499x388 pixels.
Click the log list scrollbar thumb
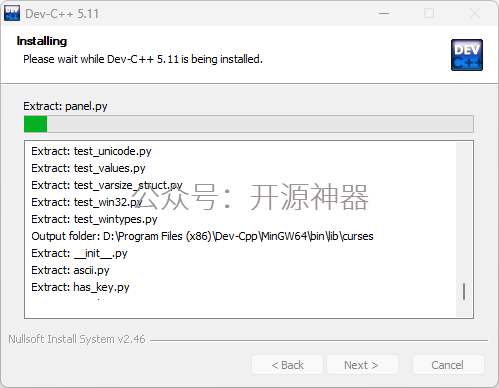[x=464, y=291]
